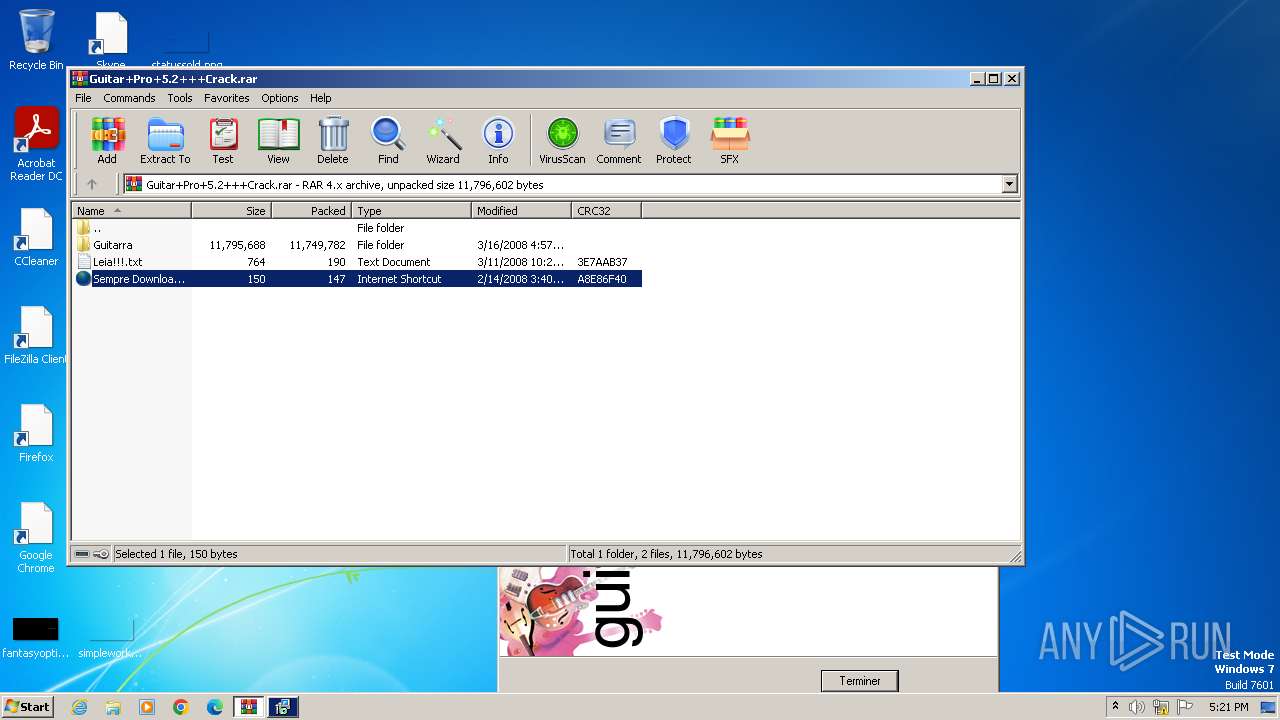Select the Guitarra folder row
Screen dimensions: 1280x720
click(x=358, y=245)
